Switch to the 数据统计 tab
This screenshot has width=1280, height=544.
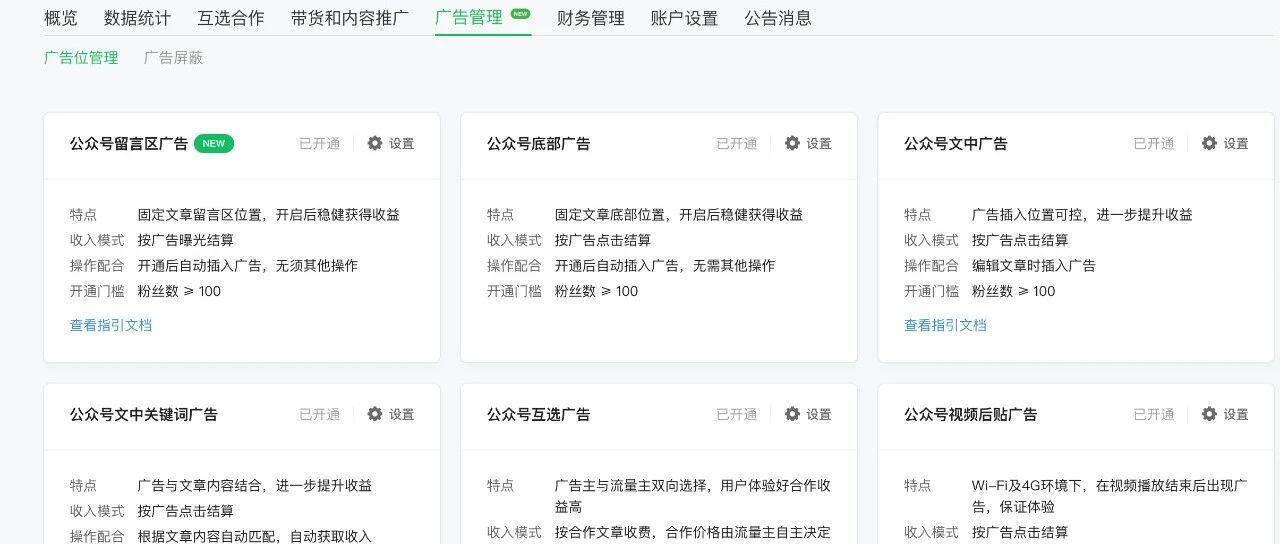(x=137, y=18)
